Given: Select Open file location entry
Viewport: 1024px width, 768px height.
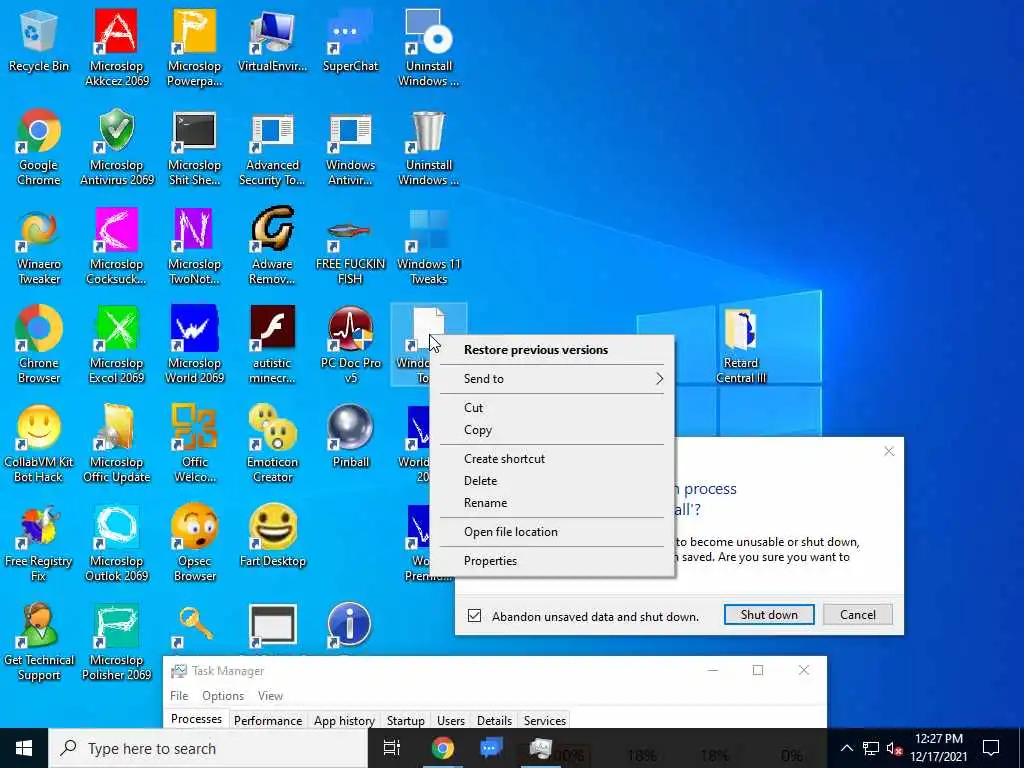Looking at the screenshot, I should click(552, 532).
